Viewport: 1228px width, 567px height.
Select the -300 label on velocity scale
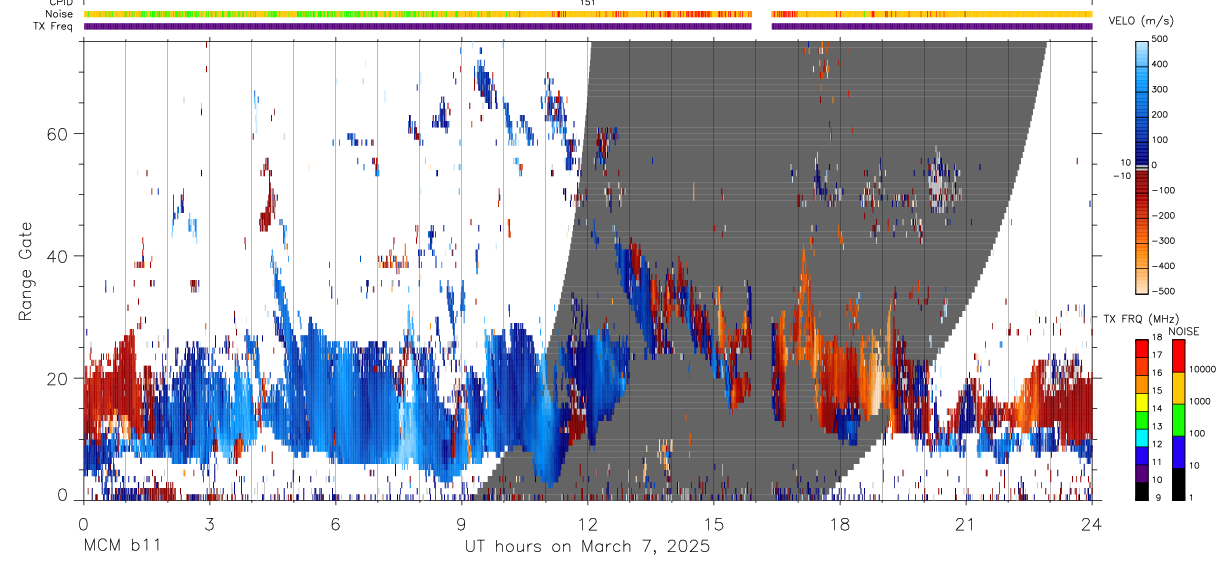click(1162, 241)
